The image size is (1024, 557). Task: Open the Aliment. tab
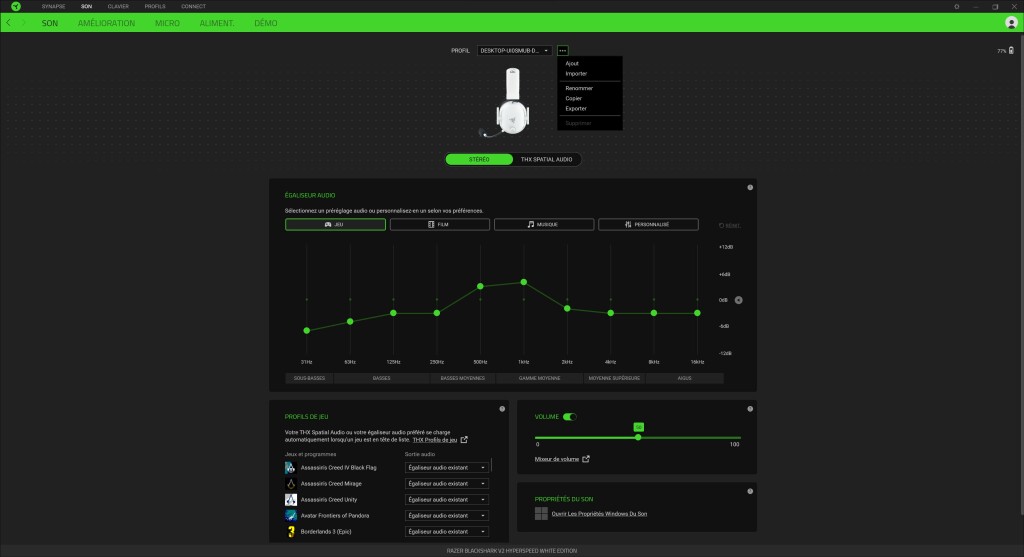[217, 23]
